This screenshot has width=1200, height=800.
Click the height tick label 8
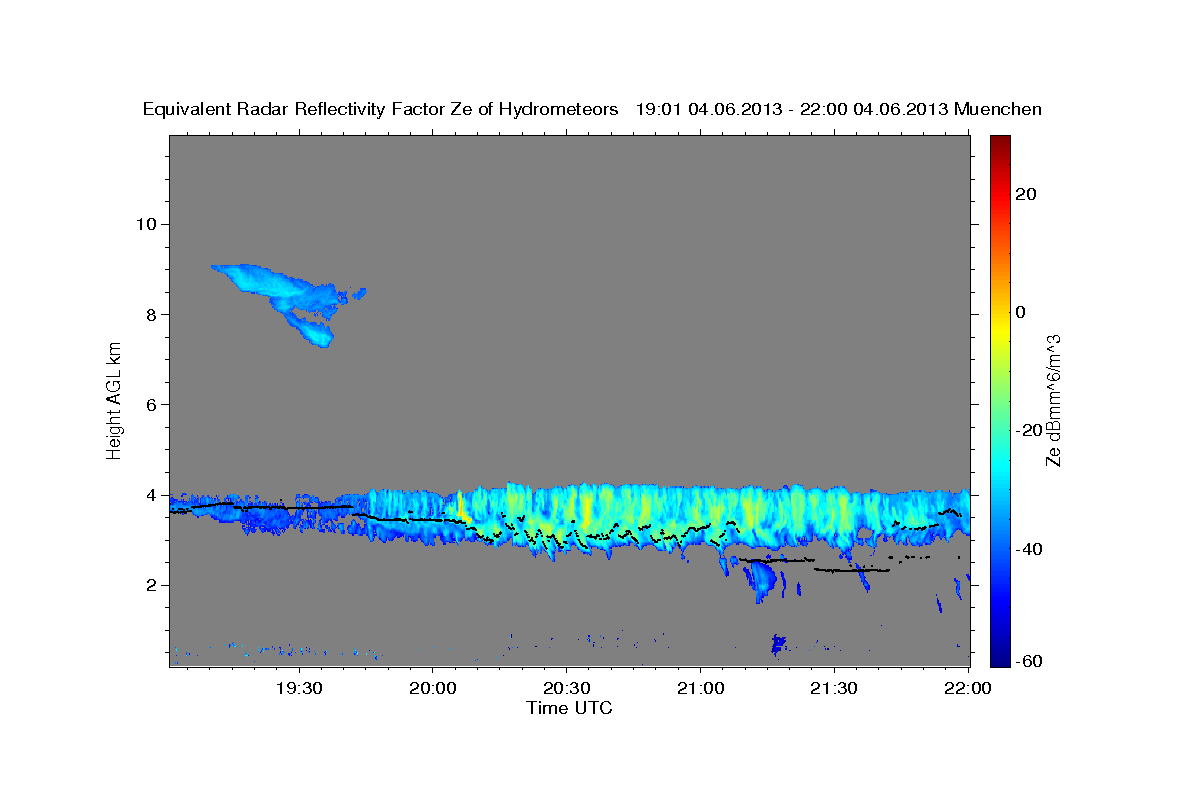[x=153, y=314]
